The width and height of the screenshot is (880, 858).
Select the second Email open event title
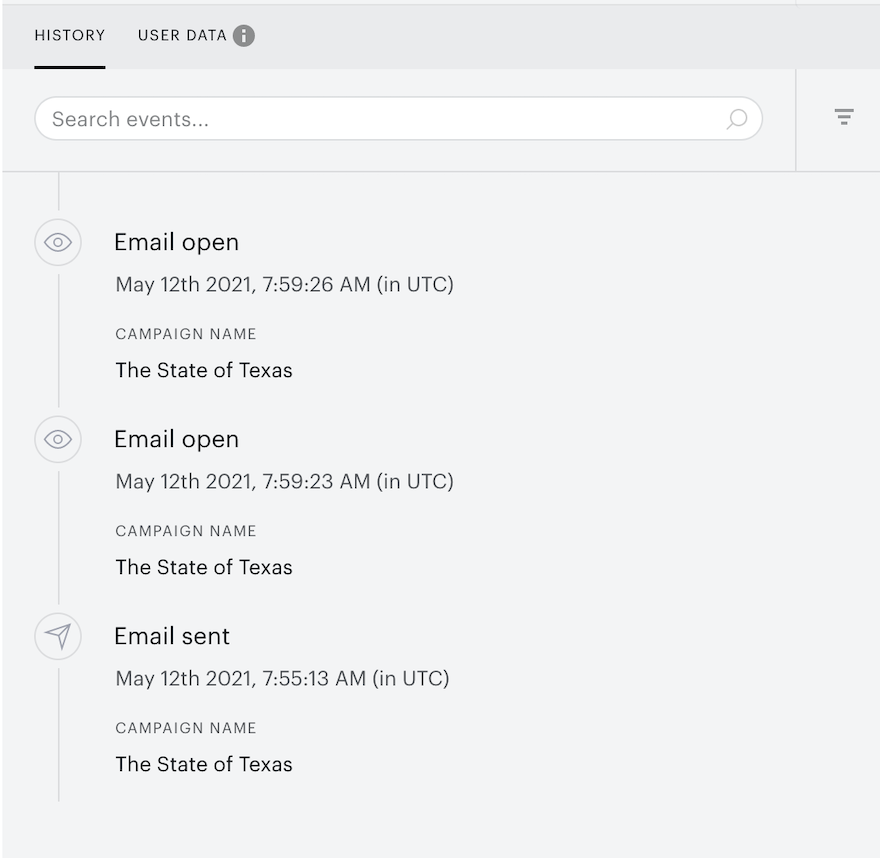177,439
